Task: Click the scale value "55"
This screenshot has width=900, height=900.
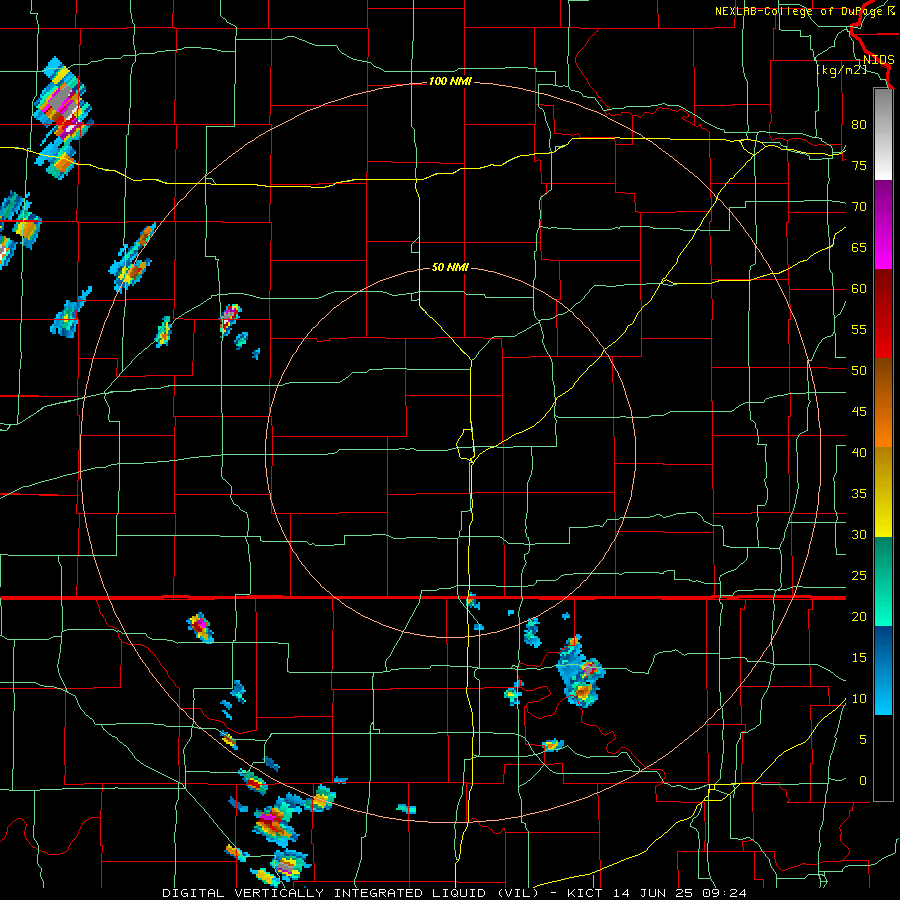Action: (x=859, y=329)
